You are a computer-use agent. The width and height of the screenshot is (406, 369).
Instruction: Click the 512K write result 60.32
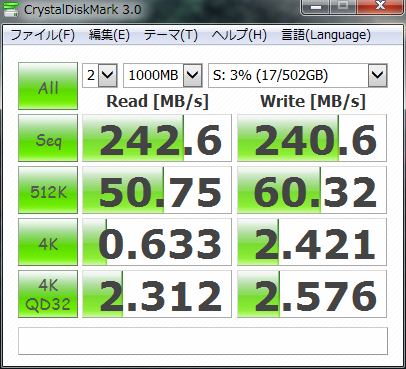point(312,190)
